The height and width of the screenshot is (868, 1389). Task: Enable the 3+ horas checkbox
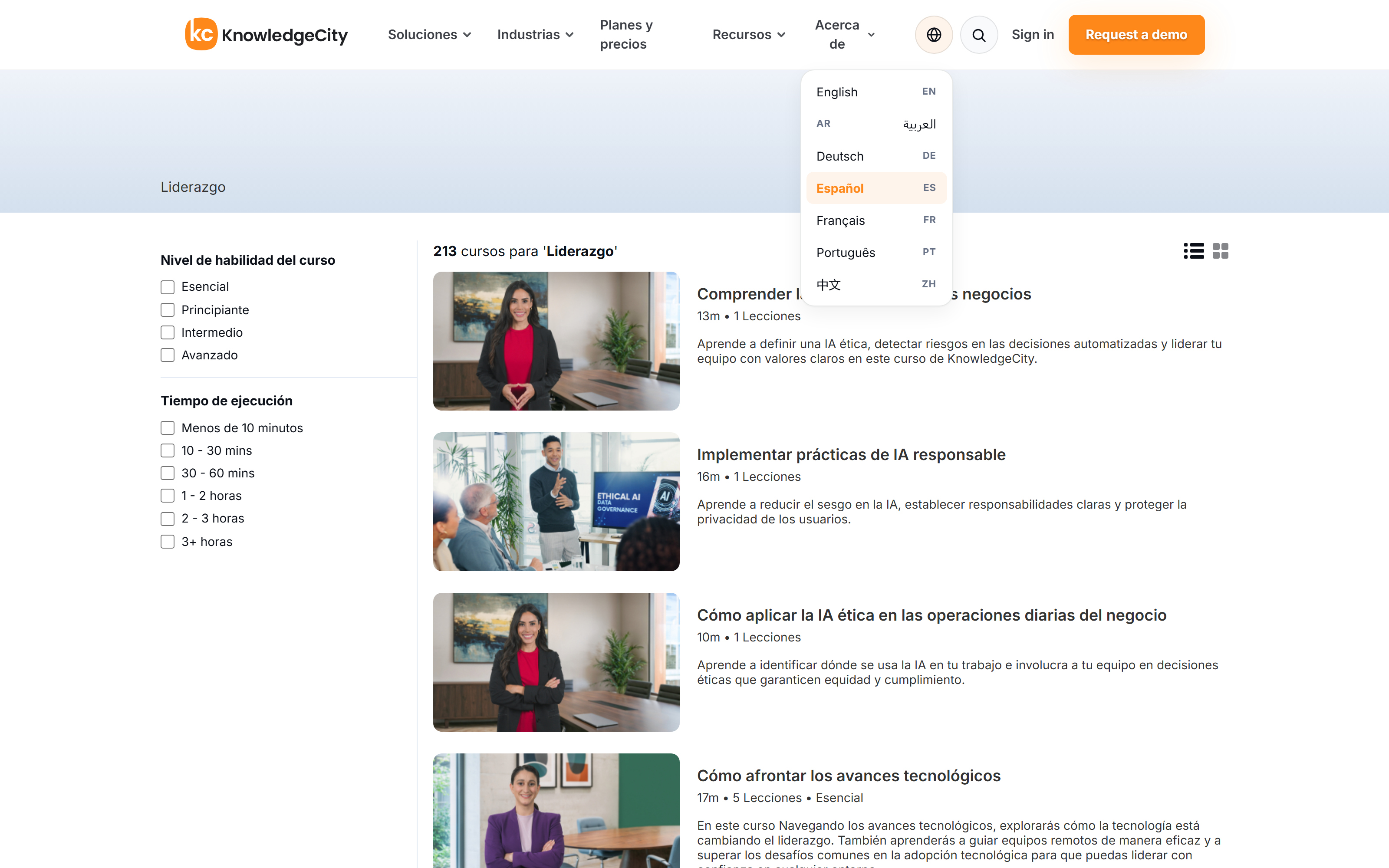(x=168, y=542)
